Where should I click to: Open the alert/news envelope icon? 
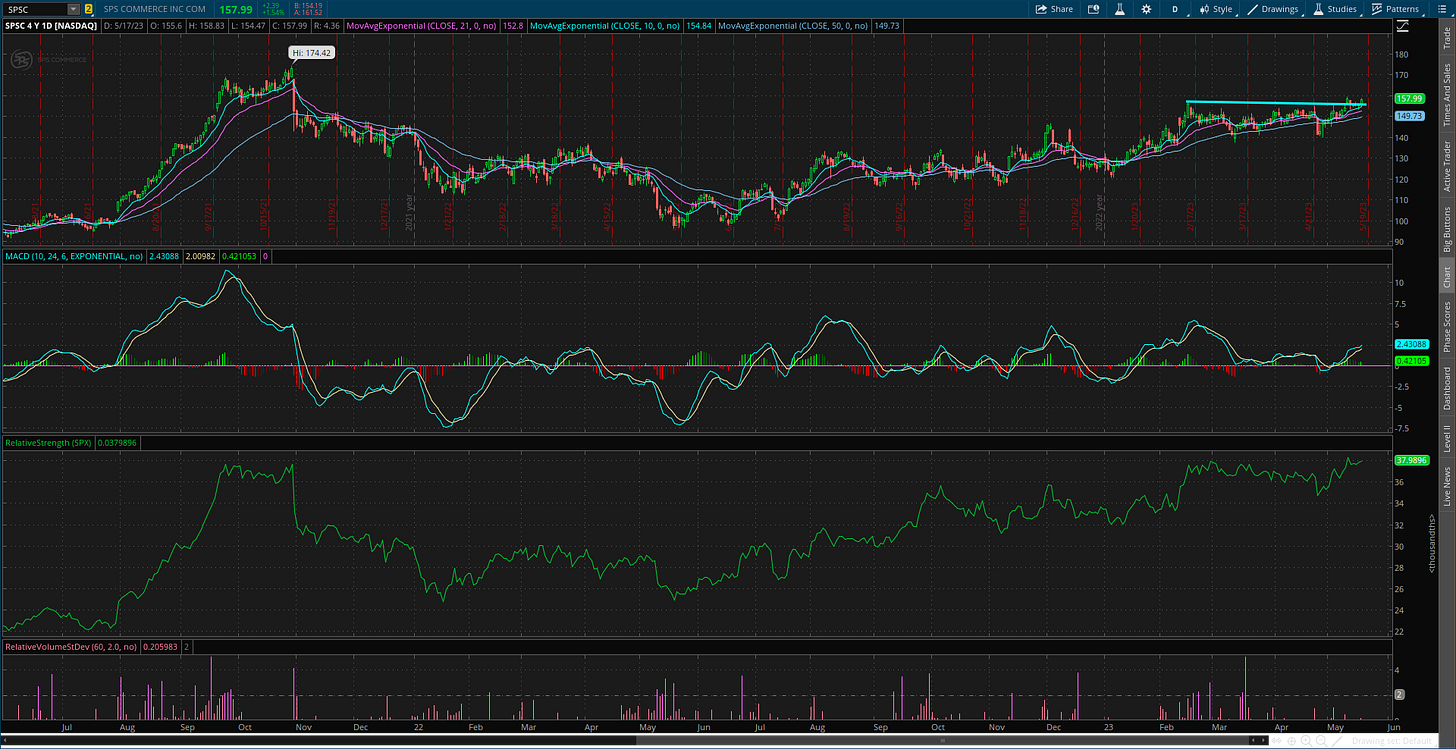[1093, 9]
